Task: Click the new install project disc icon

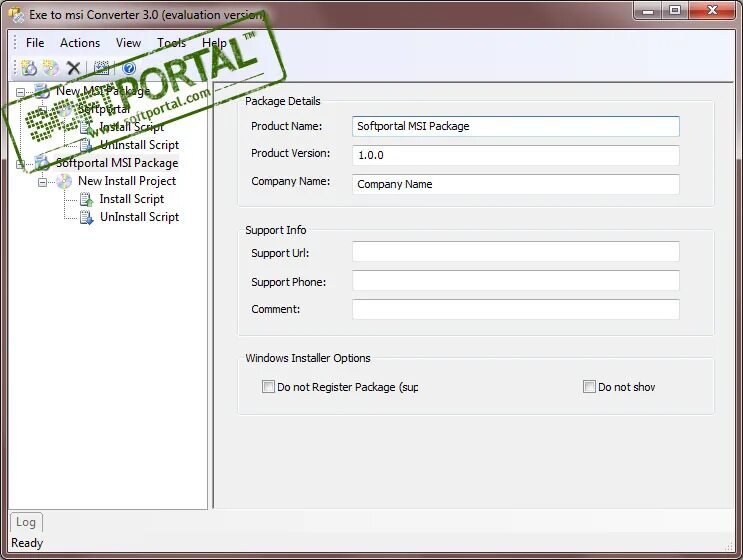Action: click(50, 68)
